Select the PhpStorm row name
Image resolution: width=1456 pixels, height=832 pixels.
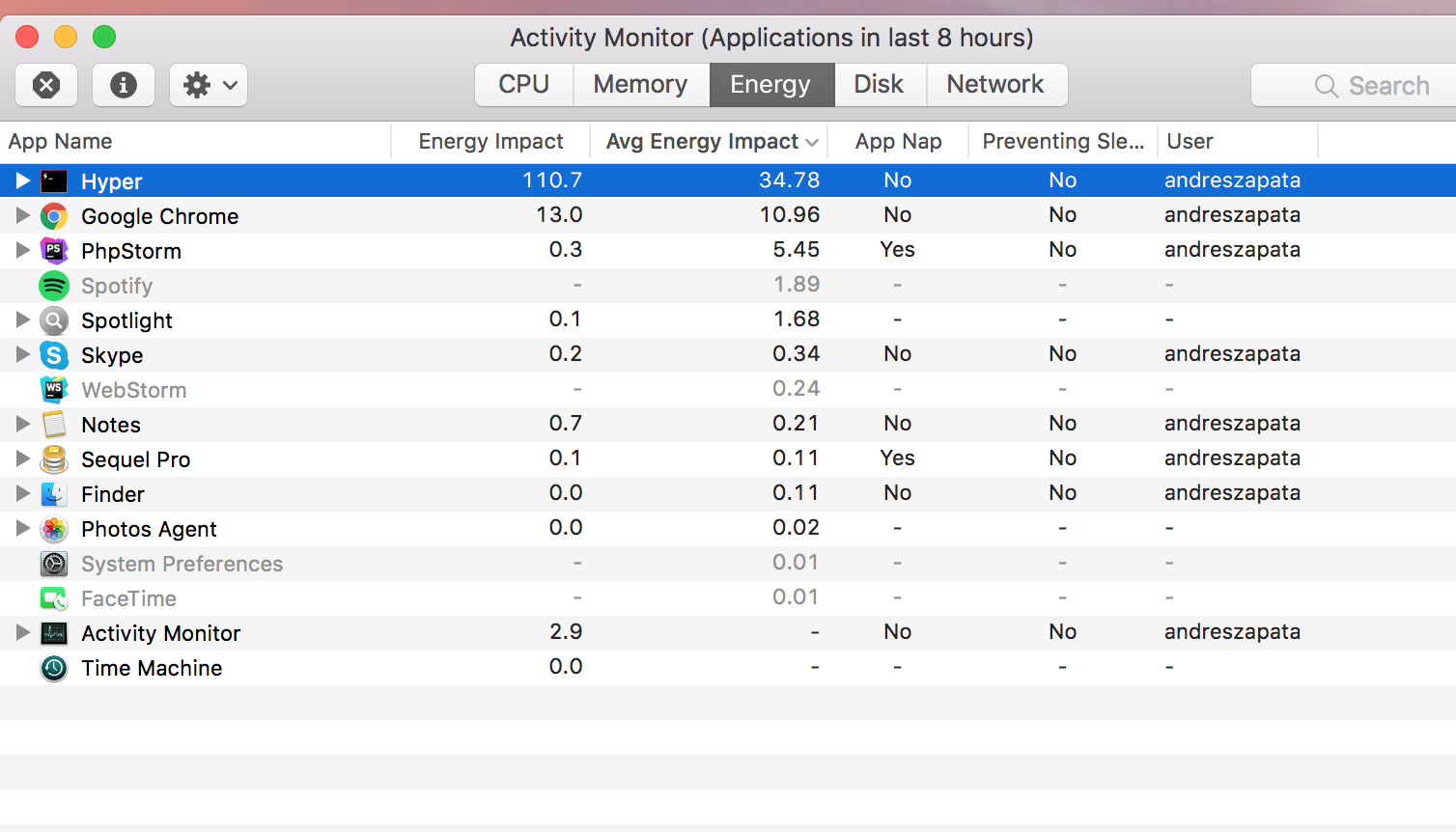(x=131, y=251)
